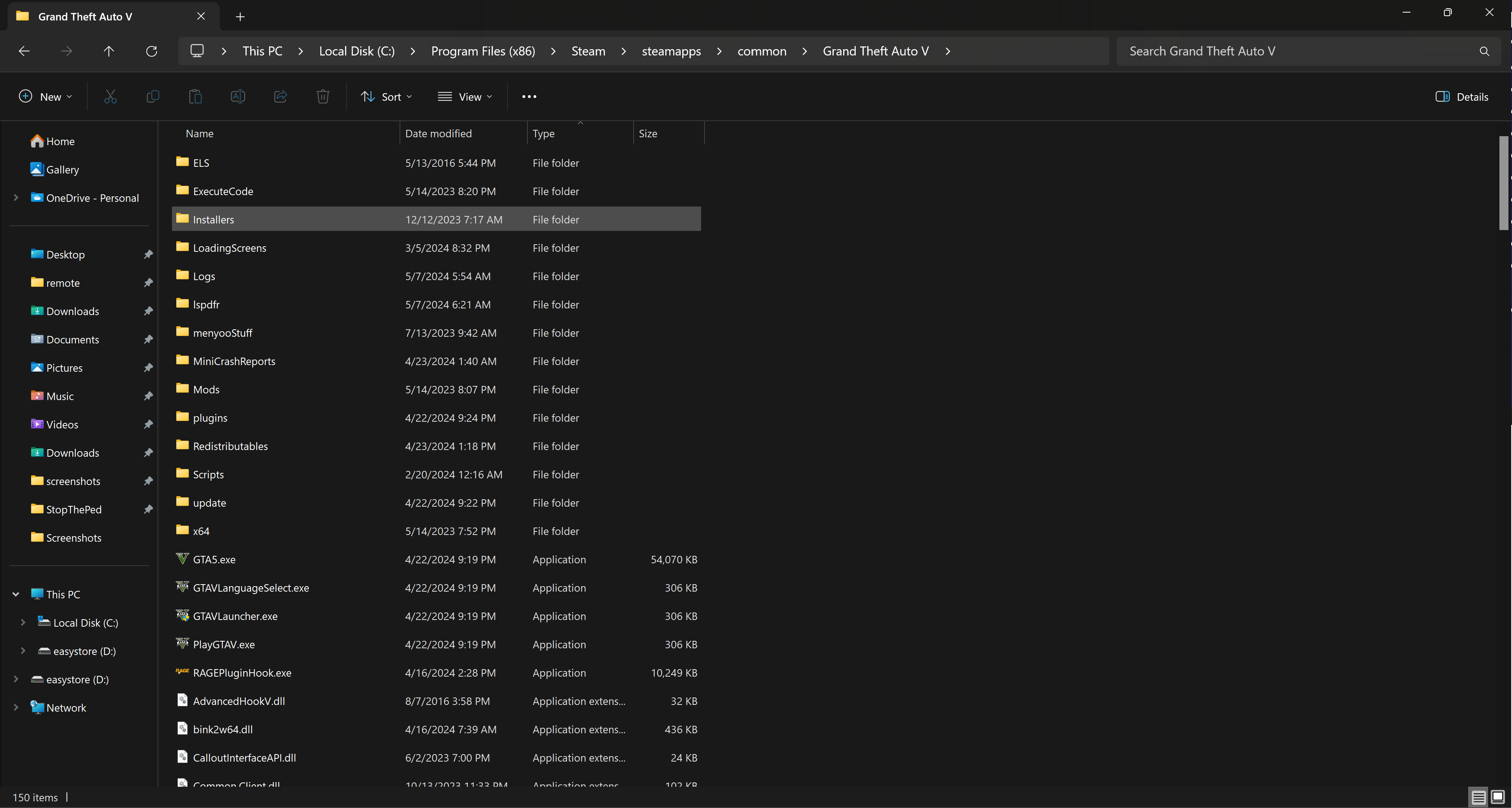Open the Sort dropdown

click(x=387, y=97)
